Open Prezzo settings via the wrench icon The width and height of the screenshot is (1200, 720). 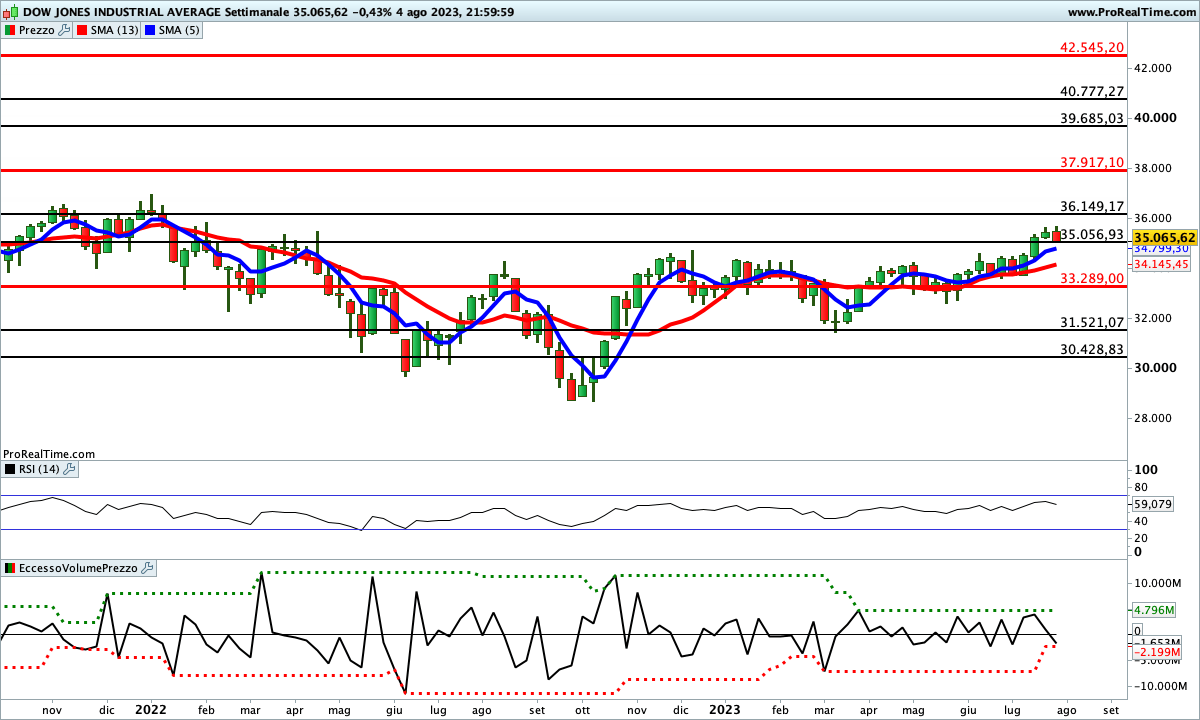(x=65, y=30)
